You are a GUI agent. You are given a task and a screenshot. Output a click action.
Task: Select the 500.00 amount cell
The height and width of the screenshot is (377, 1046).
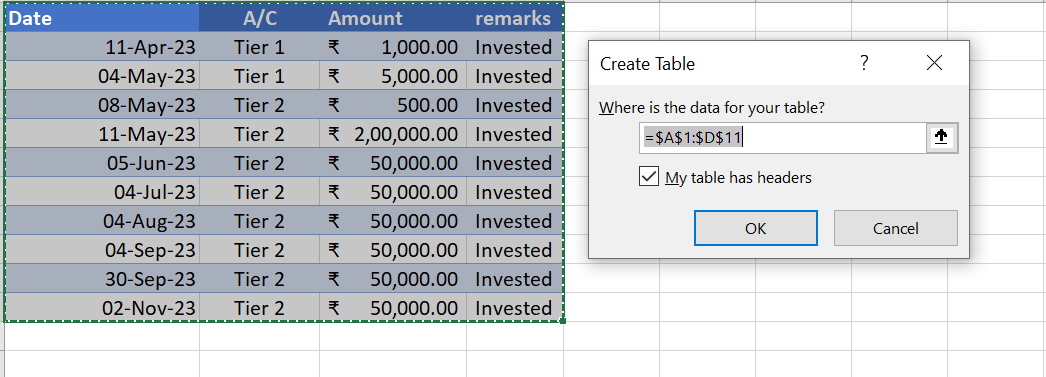coord(393,105)
